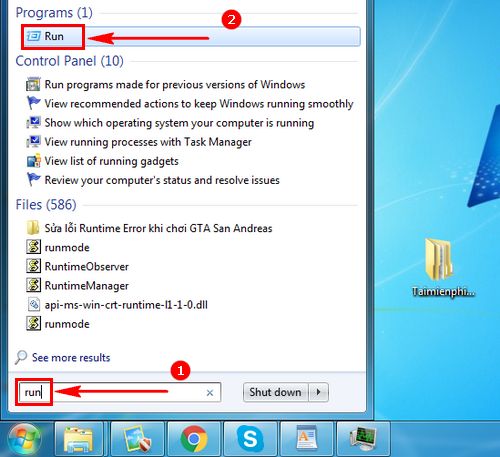Clear the search box with X button
The width and height of the screenshot is (500, 457).
210,393
